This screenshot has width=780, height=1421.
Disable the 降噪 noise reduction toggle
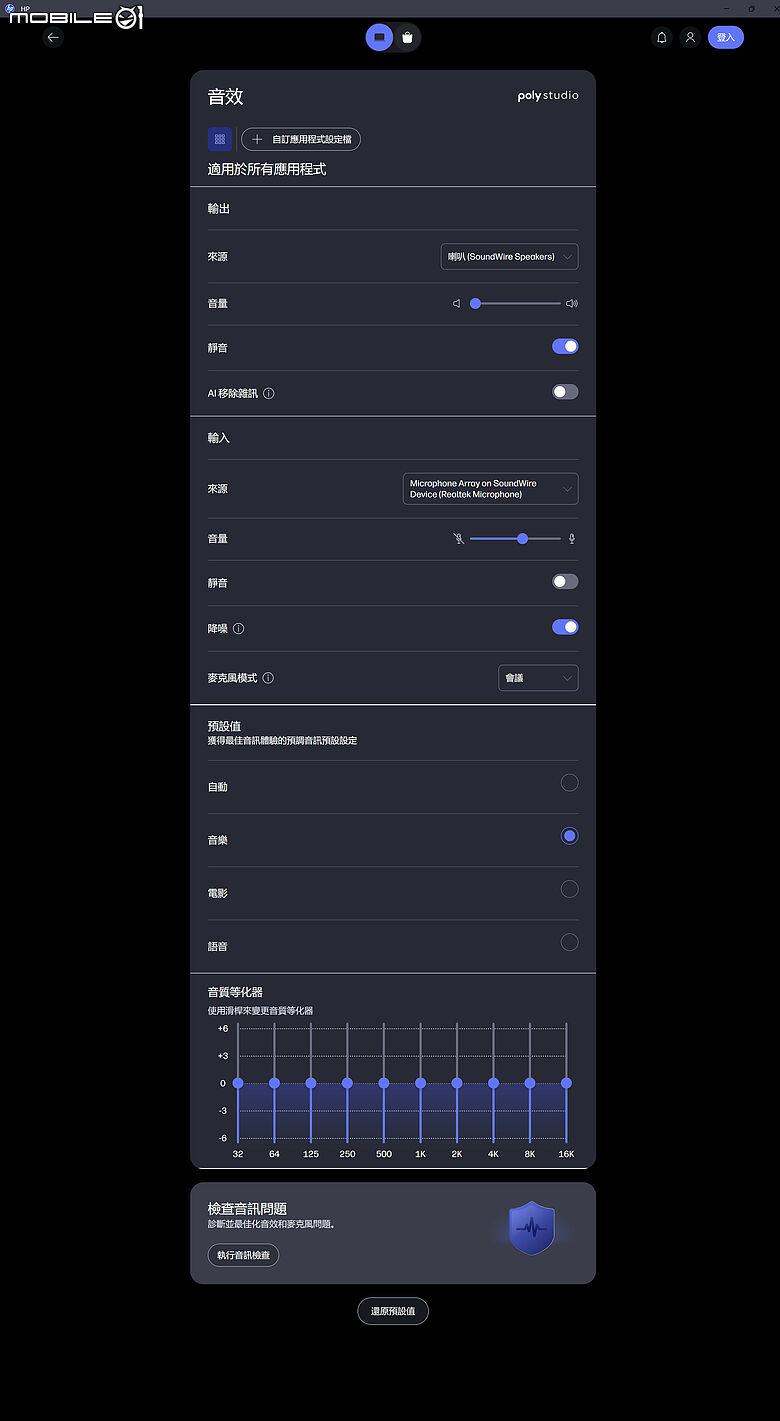pyautogui.click(x=565, y=627)
